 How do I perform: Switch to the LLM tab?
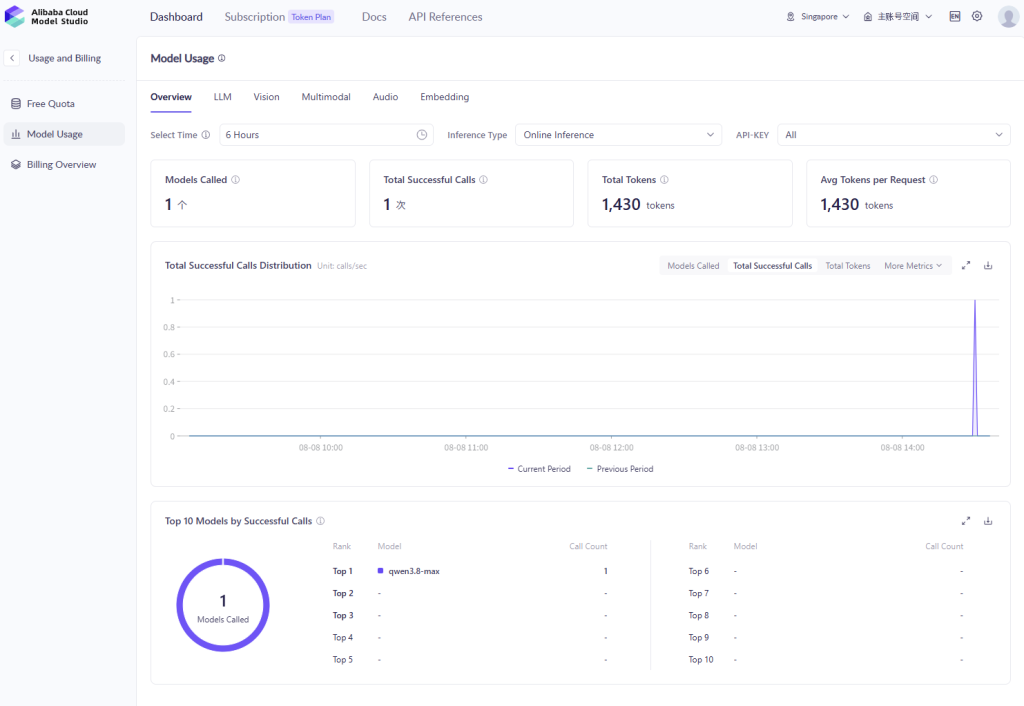point(223,97)
